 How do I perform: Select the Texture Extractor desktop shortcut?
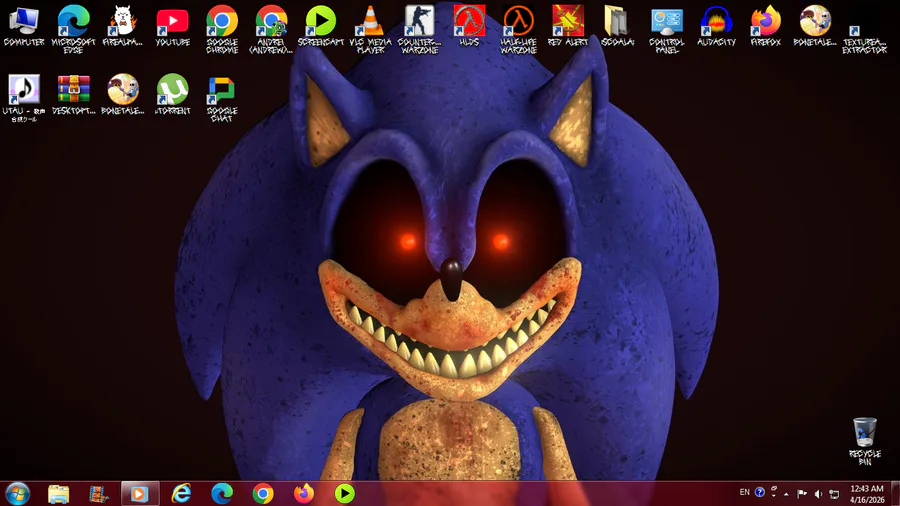click(864, 38)
